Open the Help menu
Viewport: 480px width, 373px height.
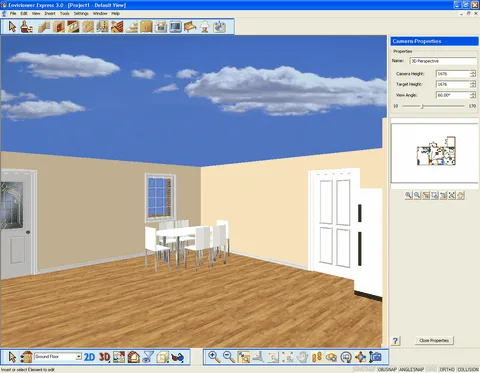coord(115,13)
